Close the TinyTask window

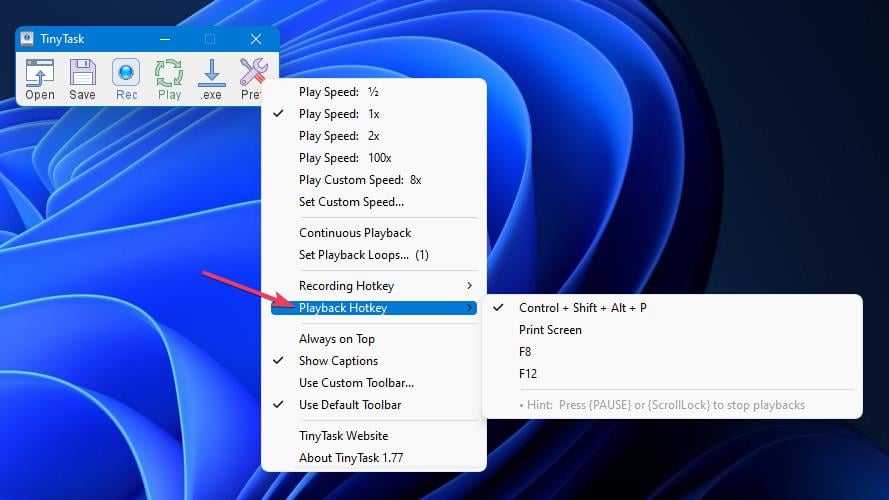(x=256, y=39)
